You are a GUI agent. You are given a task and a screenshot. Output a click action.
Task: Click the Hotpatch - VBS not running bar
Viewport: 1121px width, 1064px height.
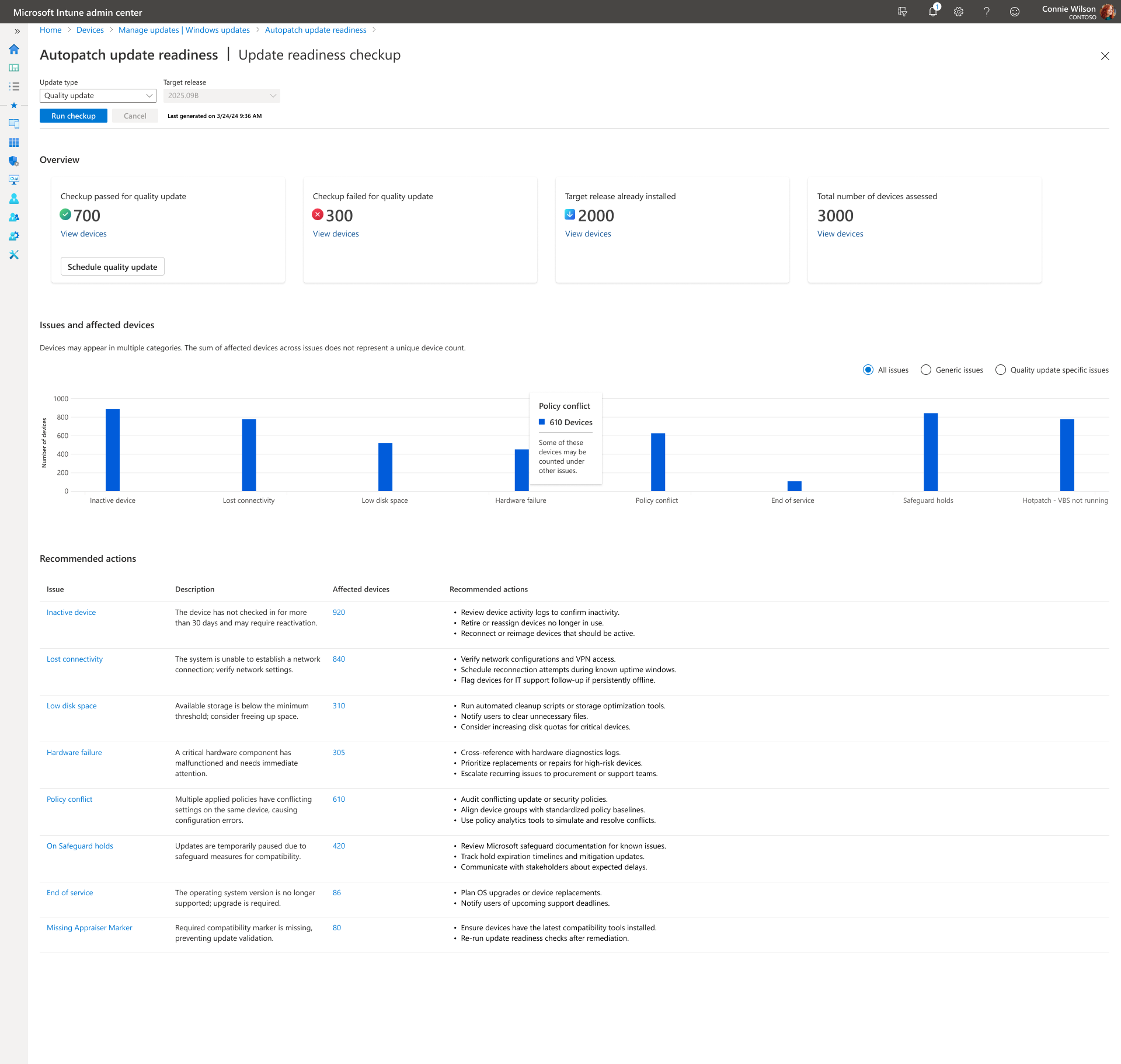[x=1067, y=455]
